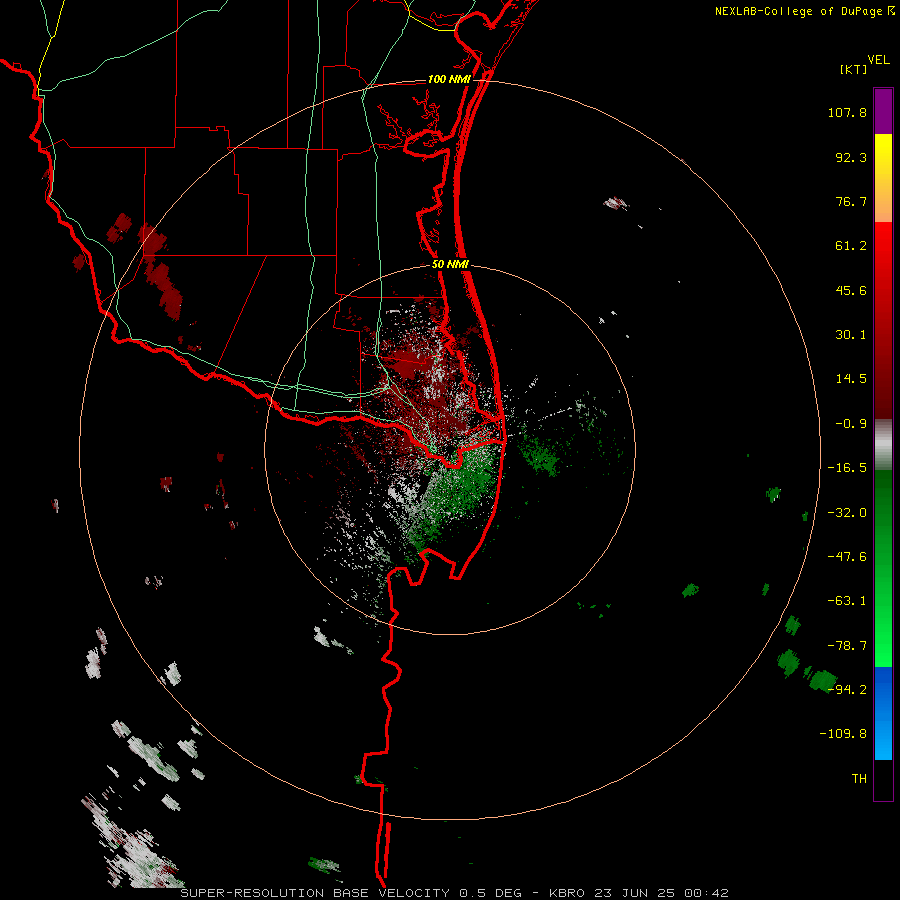Click the -47.6 legend value
Screen dimensions: 900x900
point(847,557)
